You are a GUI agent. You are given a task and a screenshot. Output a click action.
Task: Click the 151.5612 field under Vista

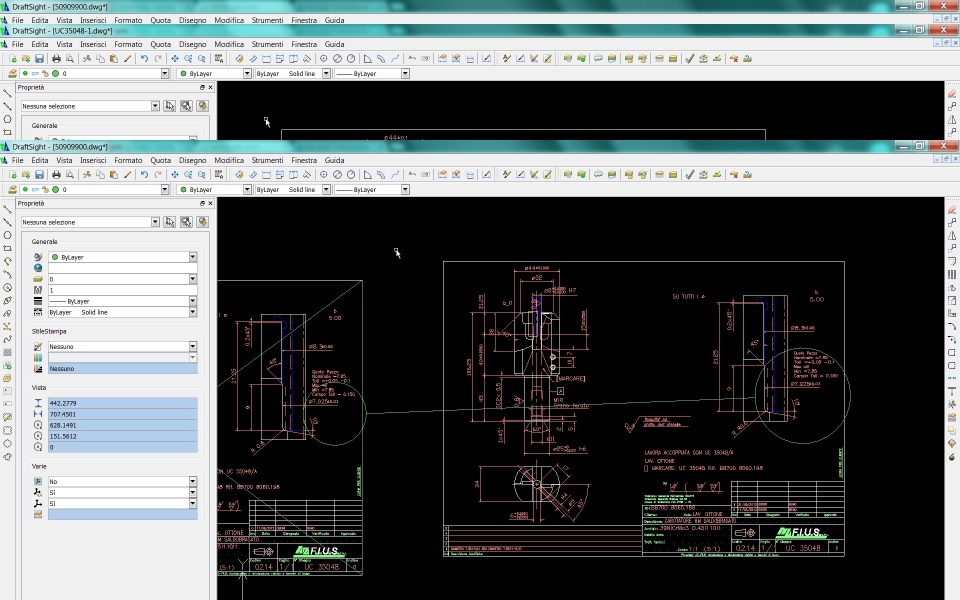click(x=122, y=436)
